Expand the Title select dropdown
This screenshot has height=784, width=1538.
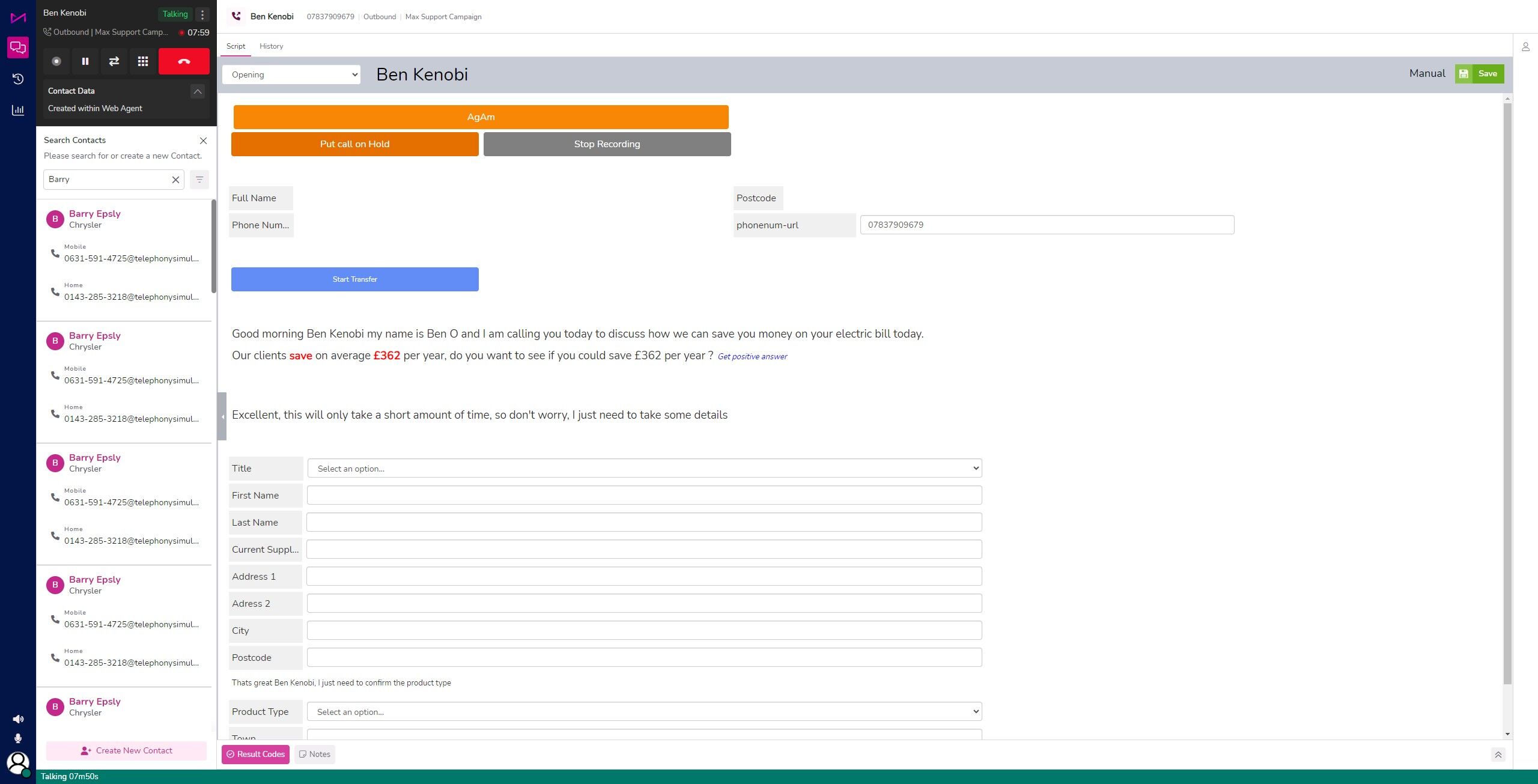coord(644,469)
